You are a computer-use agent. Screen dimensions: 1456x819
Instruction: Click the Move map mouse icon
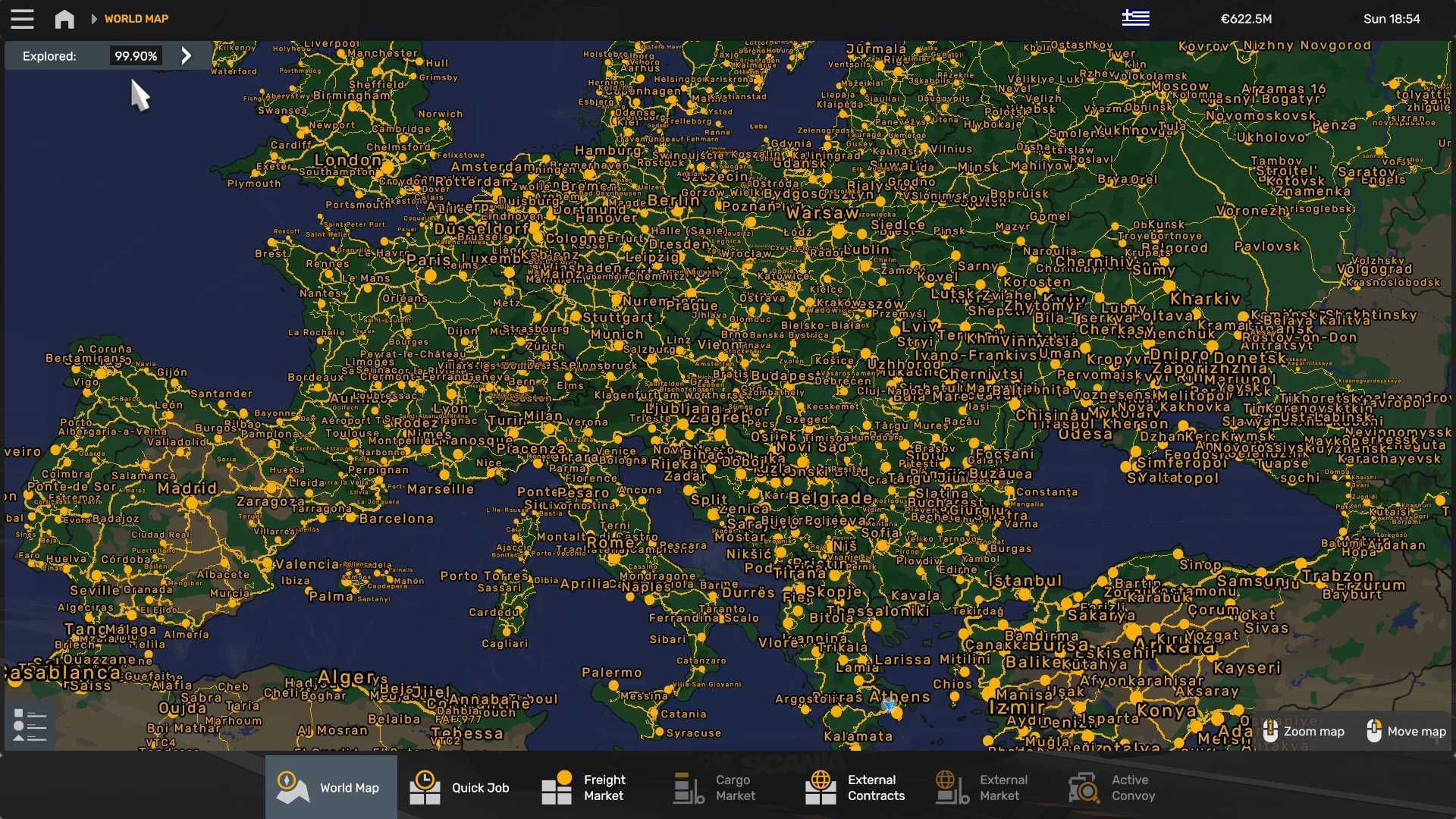pos(1373,731)
